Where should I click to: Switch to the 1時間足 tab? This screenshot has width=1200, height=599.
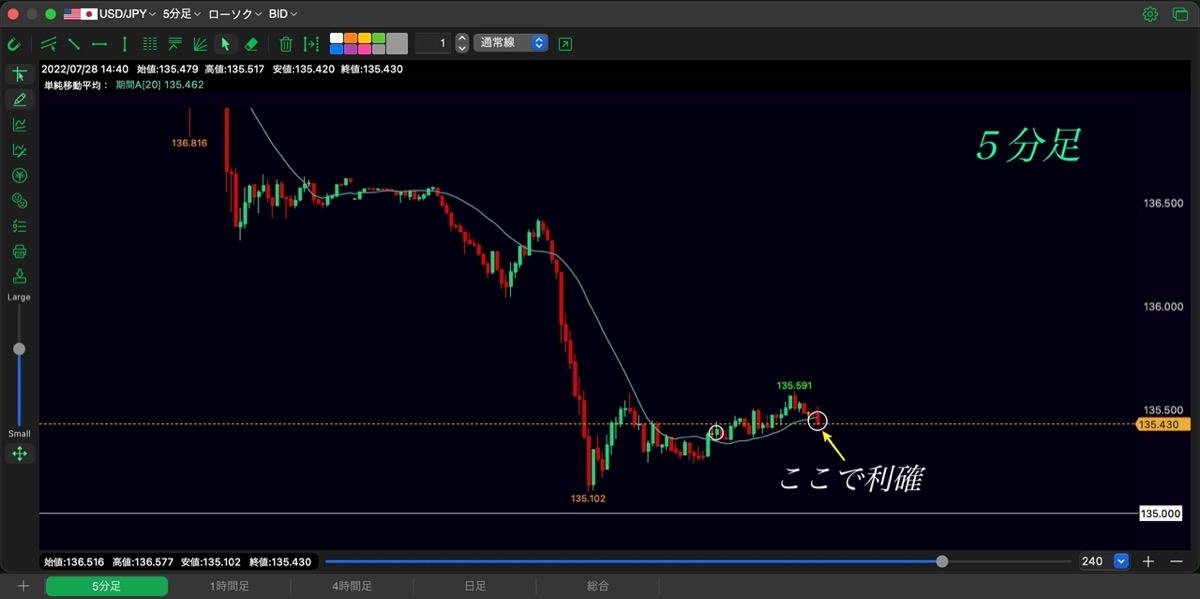click(229, 586)
